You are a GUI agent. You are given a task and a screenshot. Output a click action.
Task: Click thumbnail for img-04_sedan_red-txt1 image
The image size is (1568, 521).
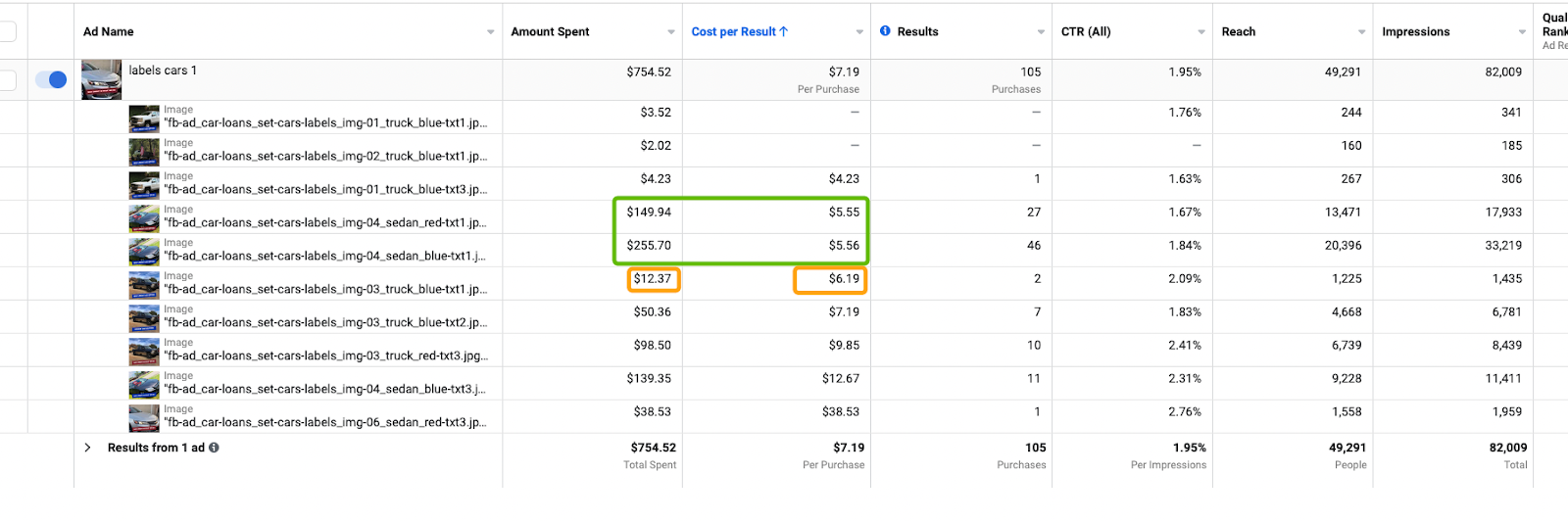[x=144, y=218]
